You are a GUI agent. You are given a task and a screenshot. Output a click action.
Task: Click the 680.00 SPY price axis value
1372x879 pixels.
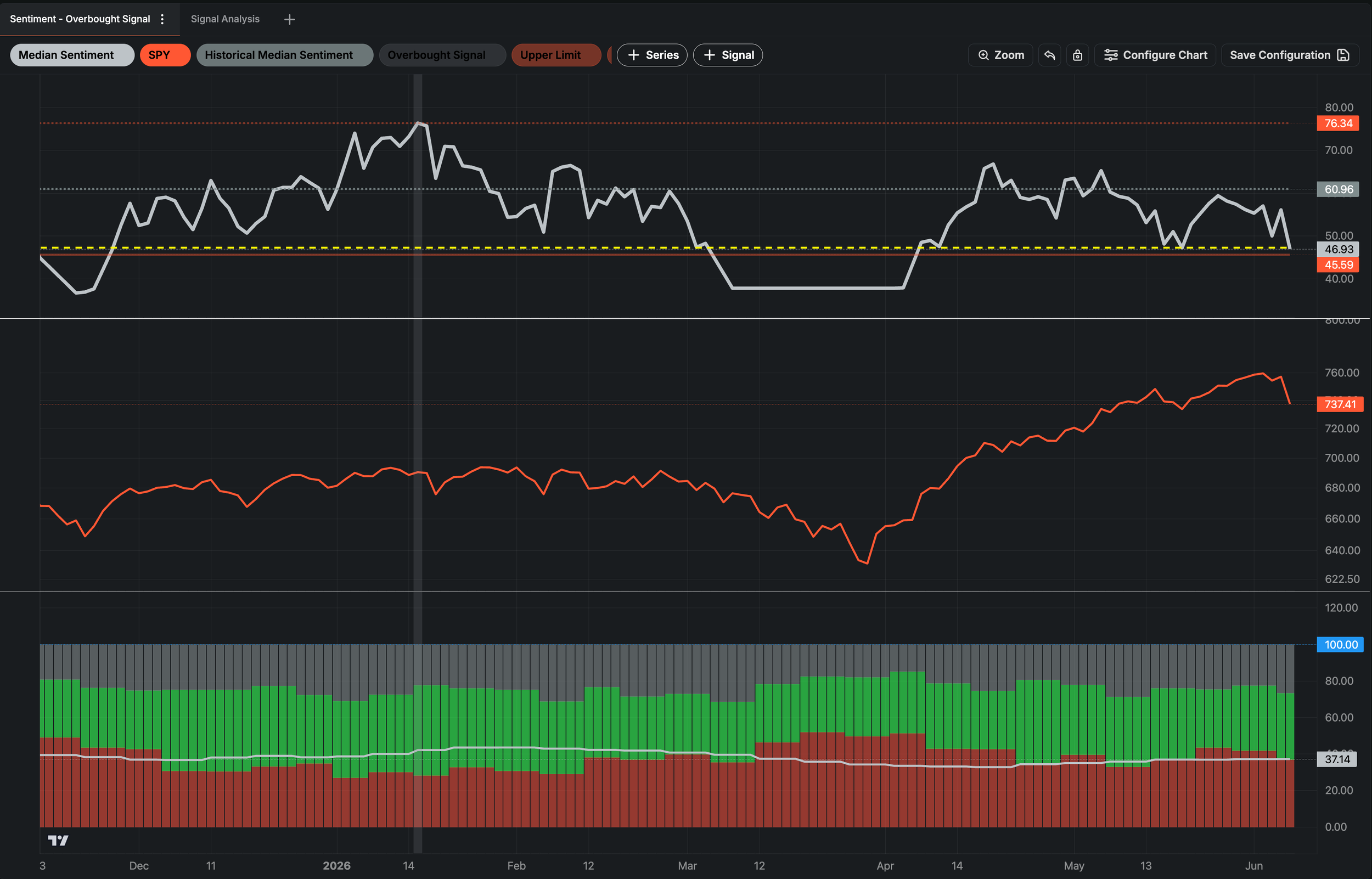click(x=1342, y=487)
